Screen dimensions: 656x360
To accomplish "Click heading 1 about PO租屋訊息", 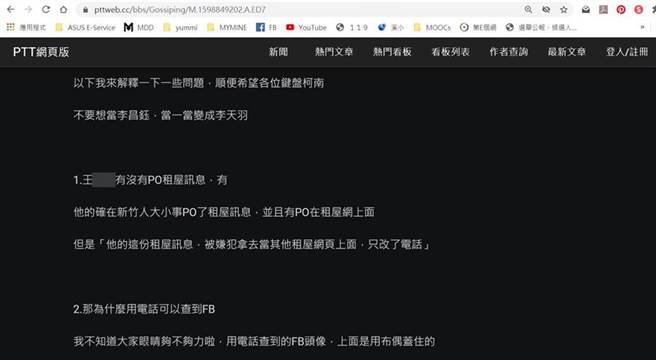I will point(150,180).
